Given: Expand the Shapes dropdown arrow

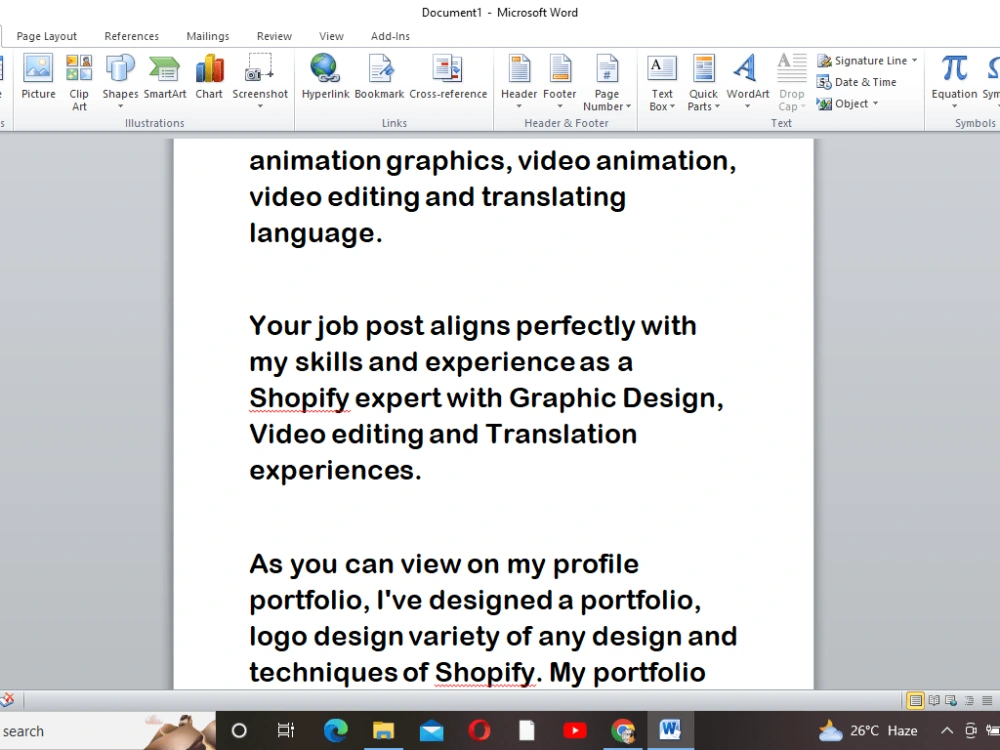Looking at the screenshot, I should point(120,107).
